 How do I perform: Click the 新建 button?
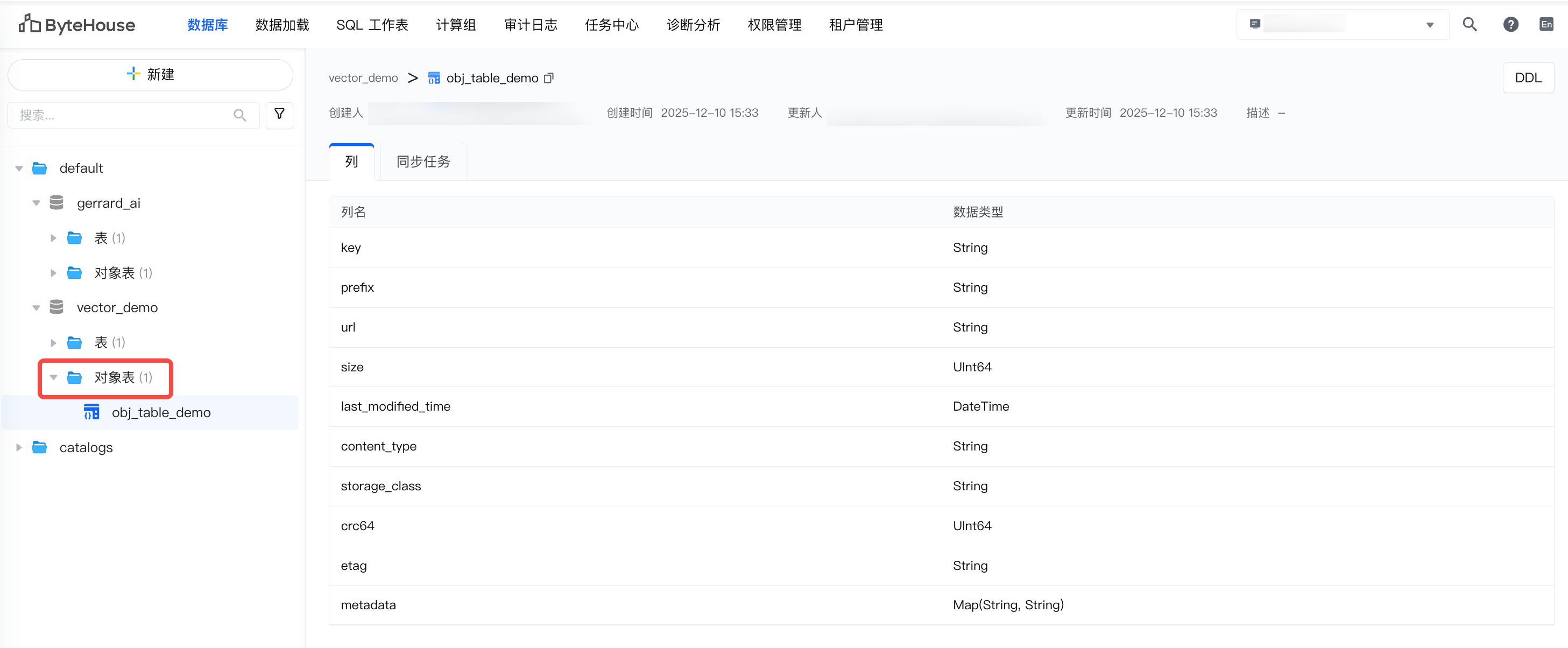pyautogui.click(x=150, y=74)
